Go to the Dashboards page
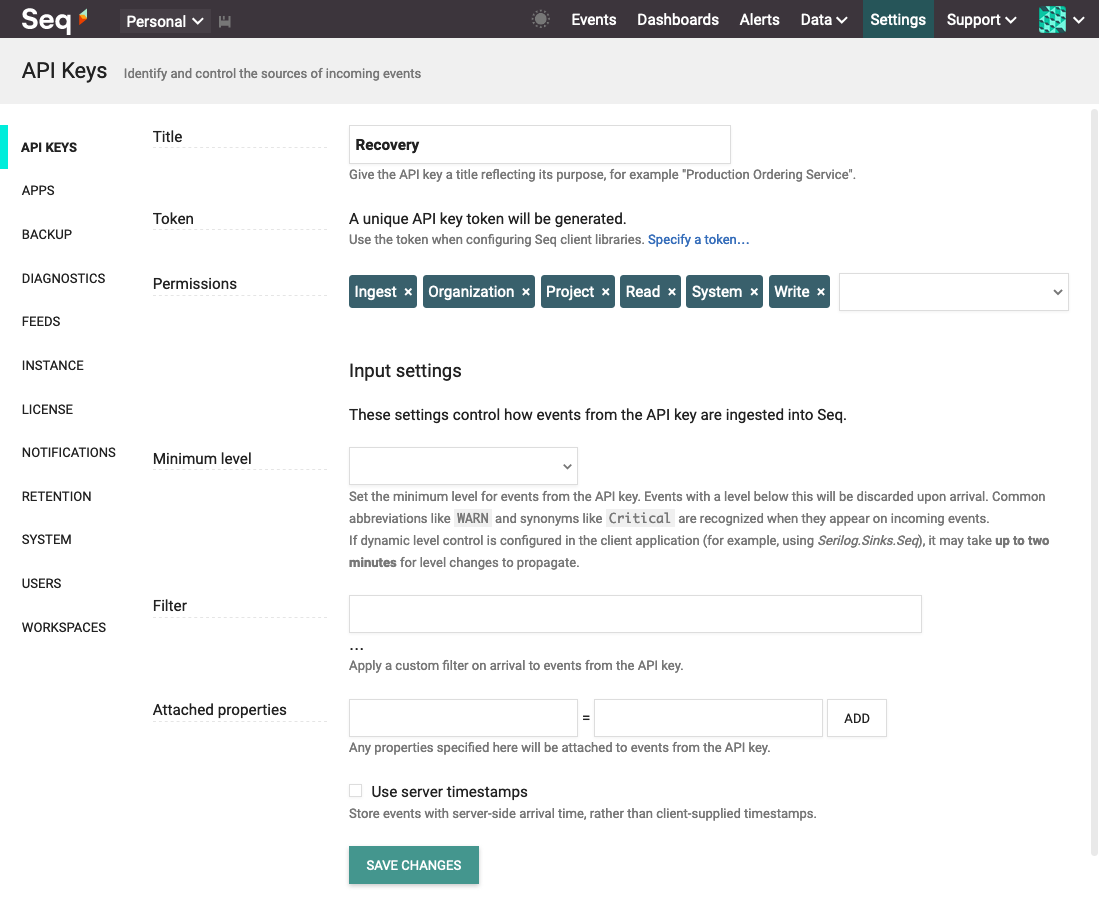This screenshot has width=1099, height=913. pyautogui.click(x=678, y=20)
